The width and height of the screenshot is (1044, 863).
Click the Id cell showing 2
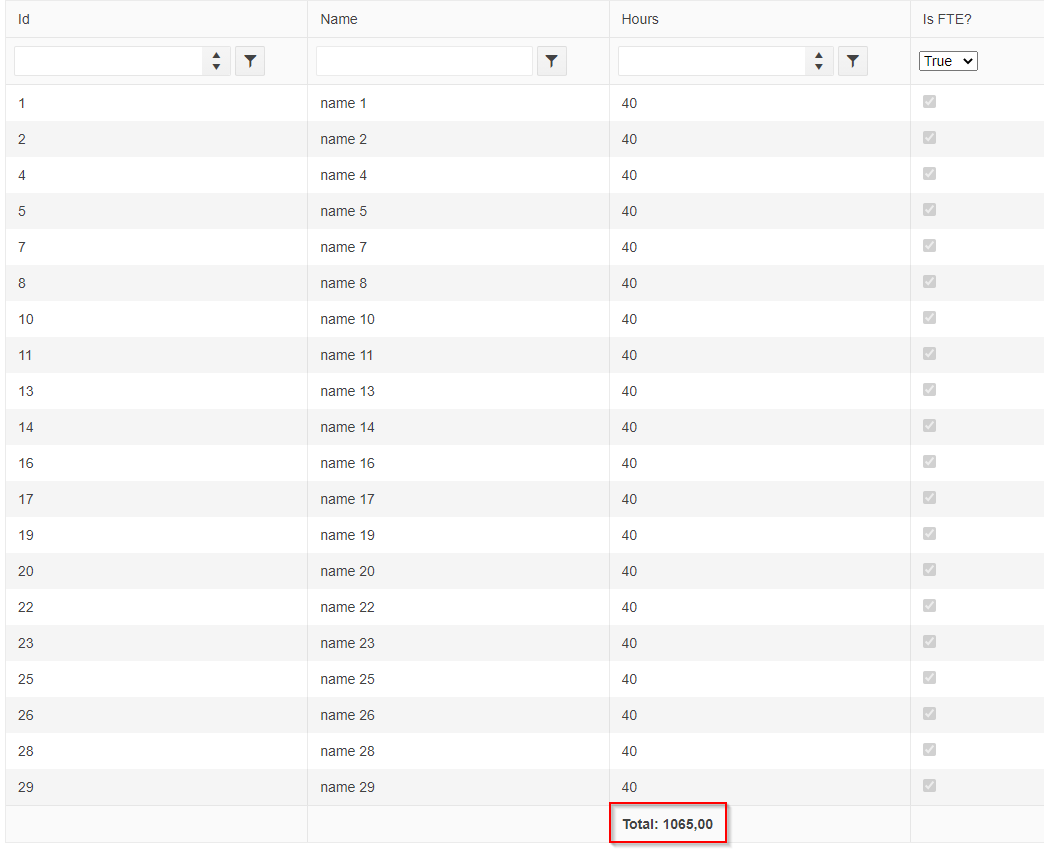(156, 139)
